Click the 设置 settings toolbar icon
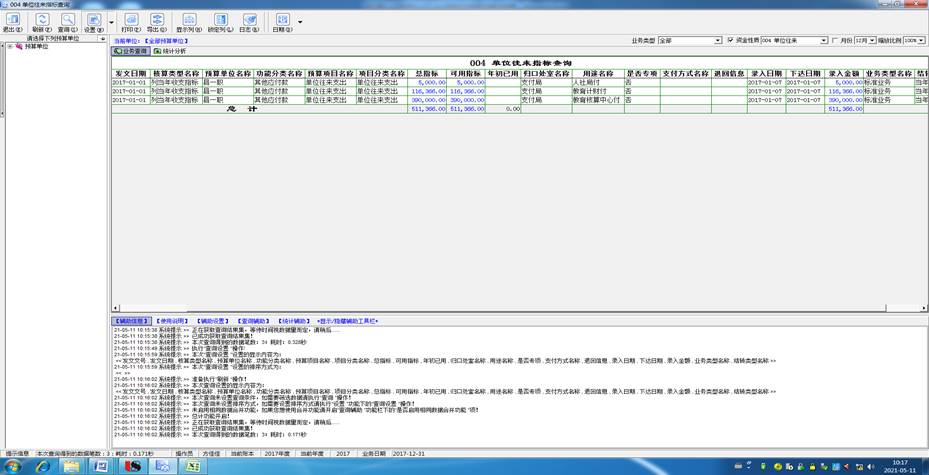The height and width of the screenshot is (475, 929). [94, 23]
